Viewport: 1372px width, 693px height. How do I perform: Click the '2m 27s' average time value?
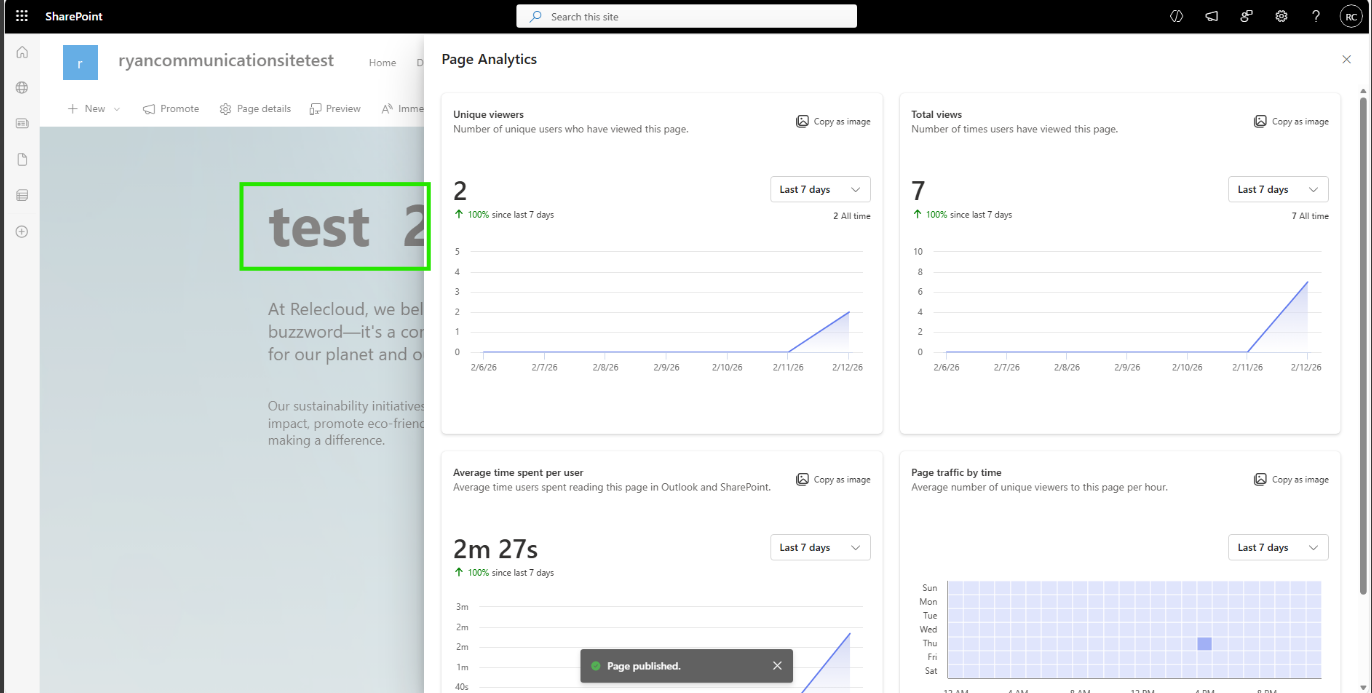point(495,548)
